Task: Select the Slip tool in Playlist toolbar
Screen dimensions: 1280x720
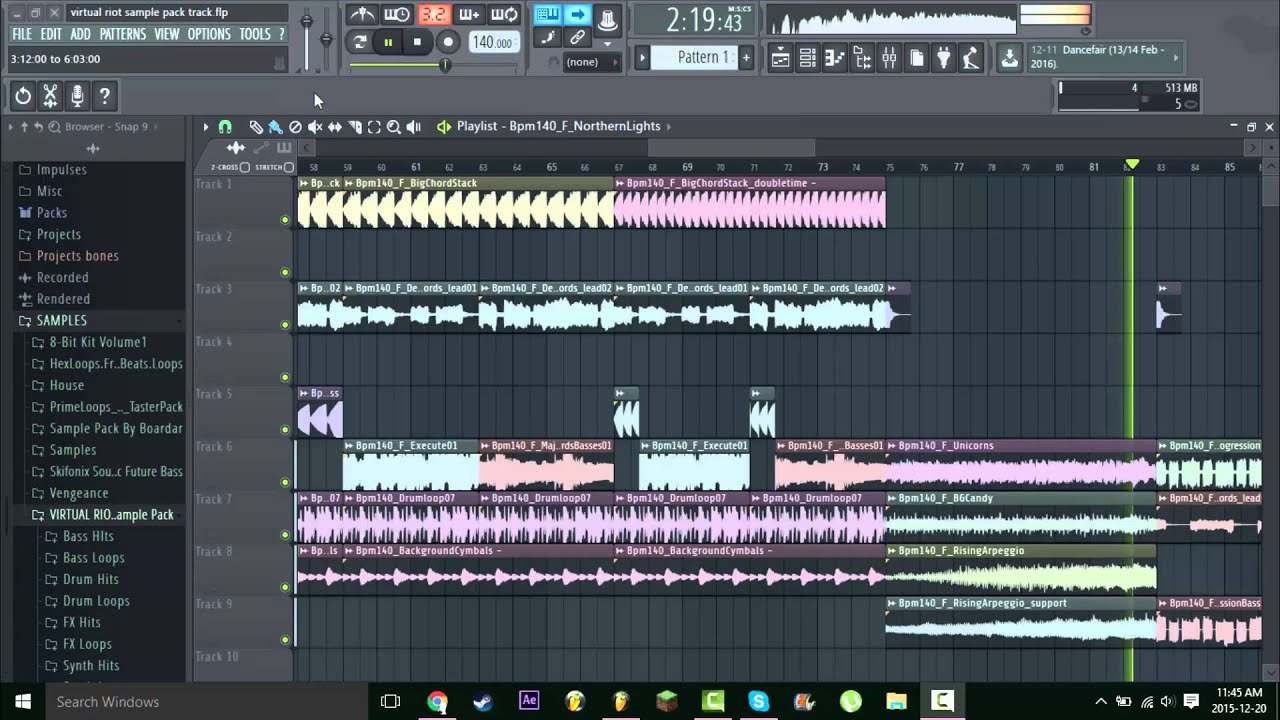Action: [335, 127]
